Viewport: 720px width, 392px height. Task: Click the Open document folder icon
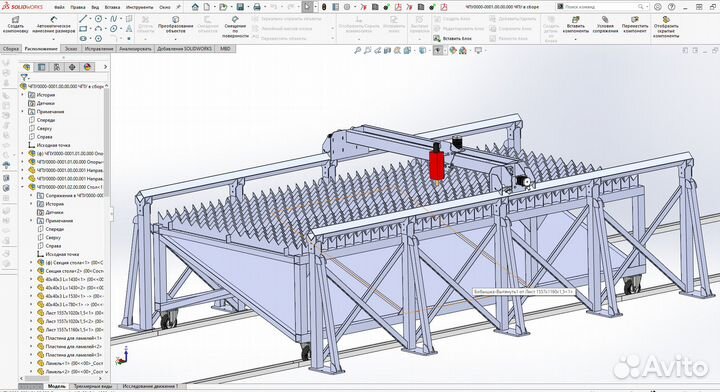point(223,7)
